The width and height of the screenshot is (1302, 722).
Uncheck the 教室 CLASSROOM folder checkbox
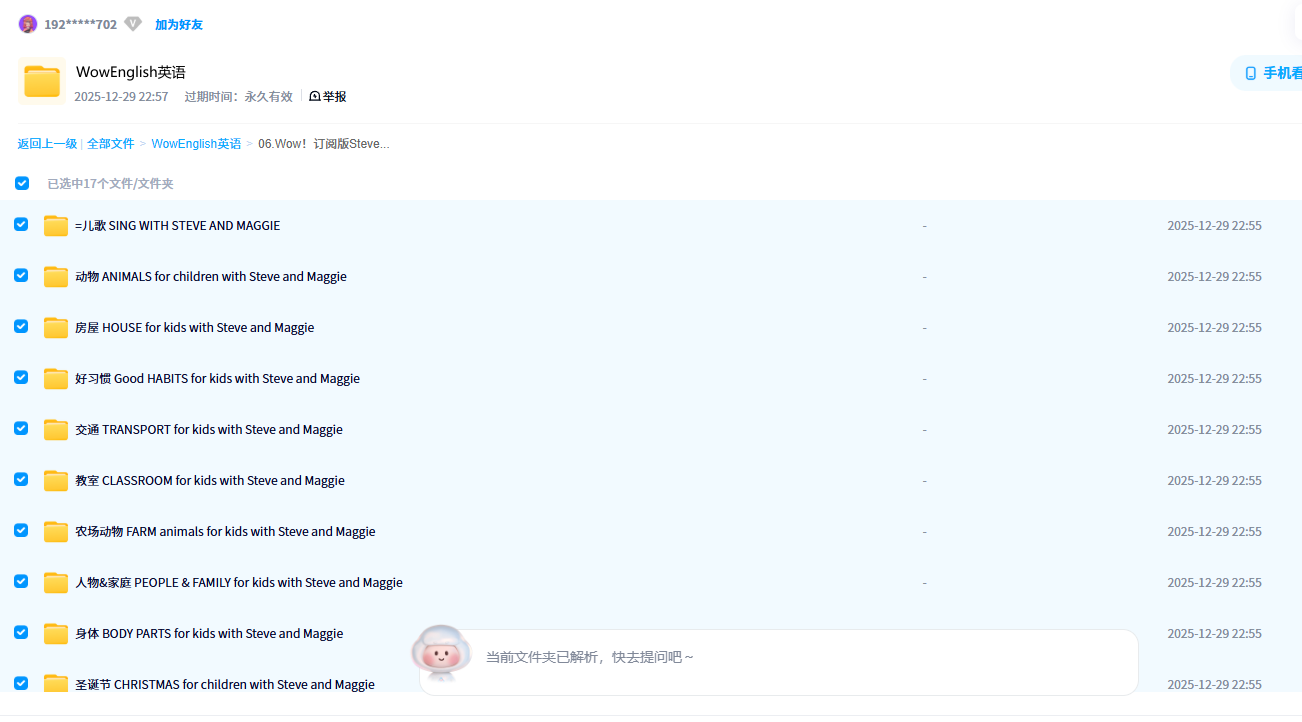[21, 479]
